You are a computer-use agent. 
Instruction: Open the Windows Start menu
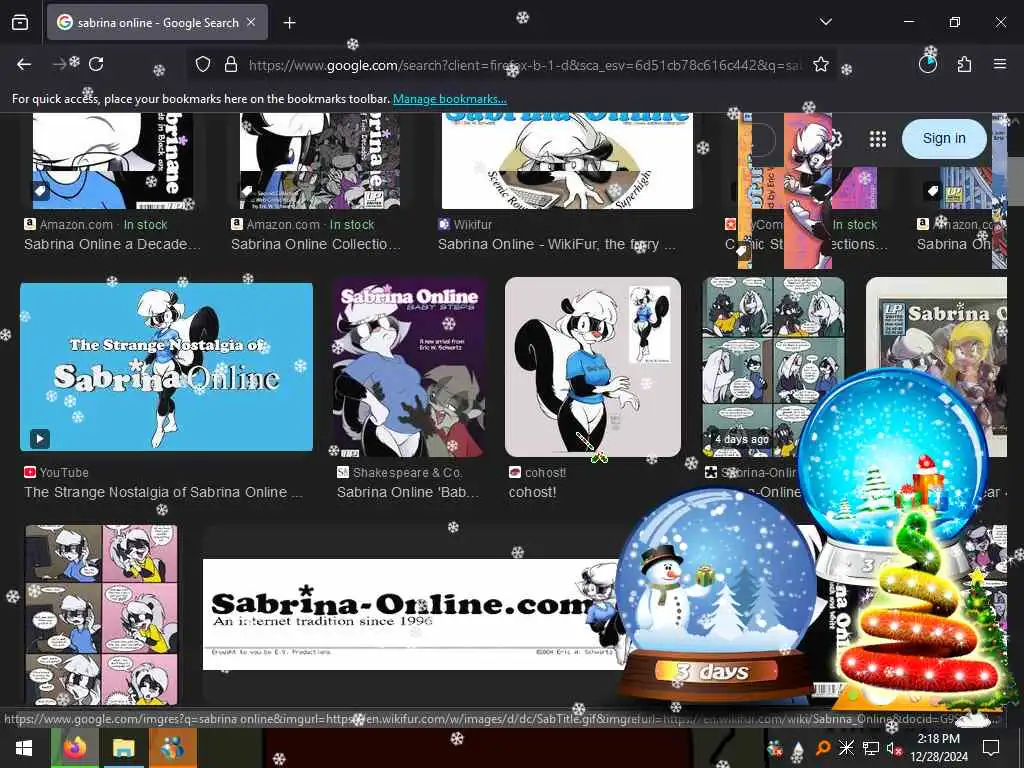click(24, 748)
